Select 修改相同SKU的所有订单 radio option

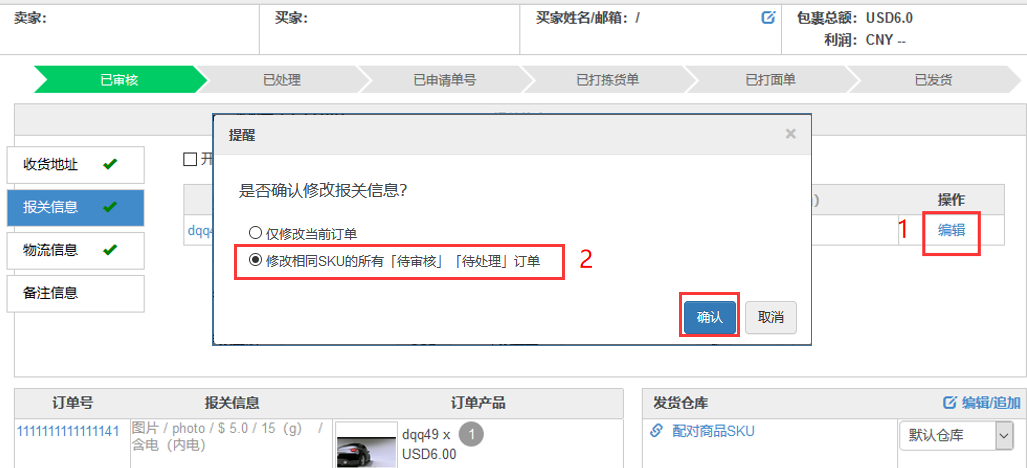[x=255, y=260]
